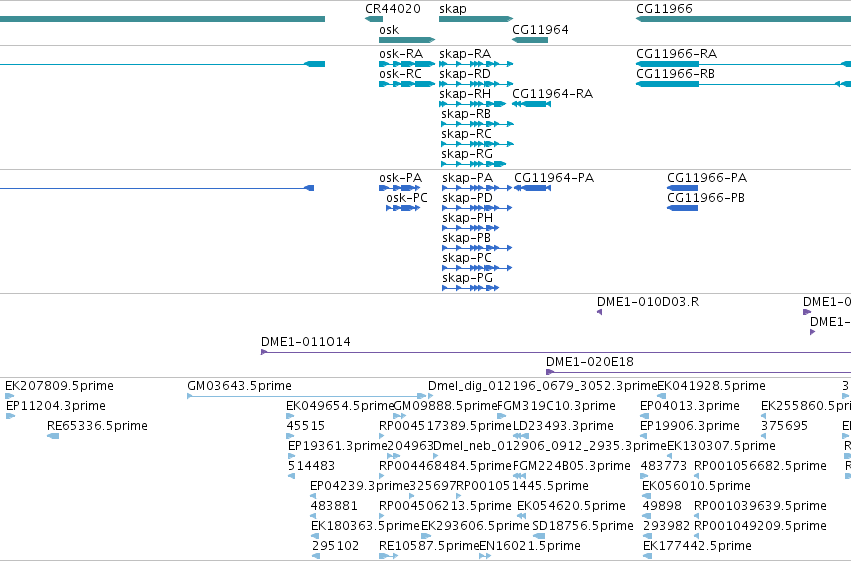
Task: Click the CG11964-RA transcript
Action: 531,104
